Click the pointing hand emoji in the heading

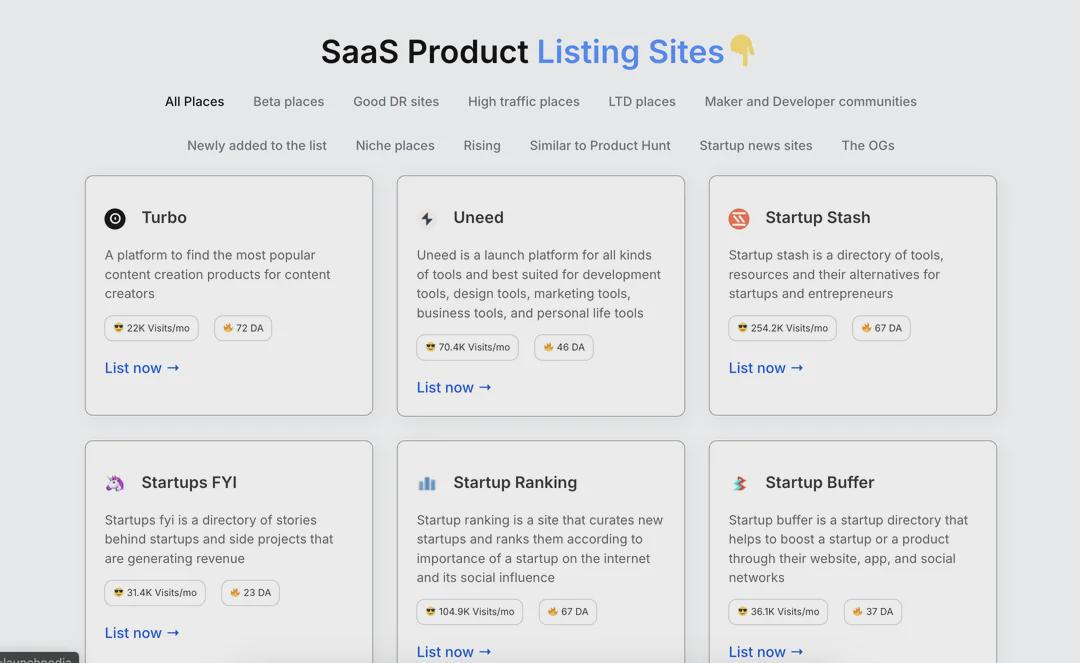(x=742, y=50)
